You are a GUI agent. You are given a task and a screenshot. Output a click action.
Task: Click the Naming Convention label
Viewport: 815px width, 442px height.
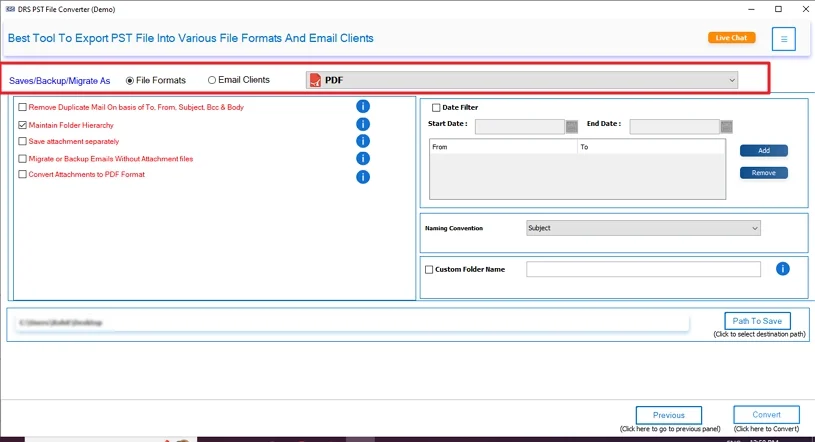pyautogui.click(x=454, y=228)
